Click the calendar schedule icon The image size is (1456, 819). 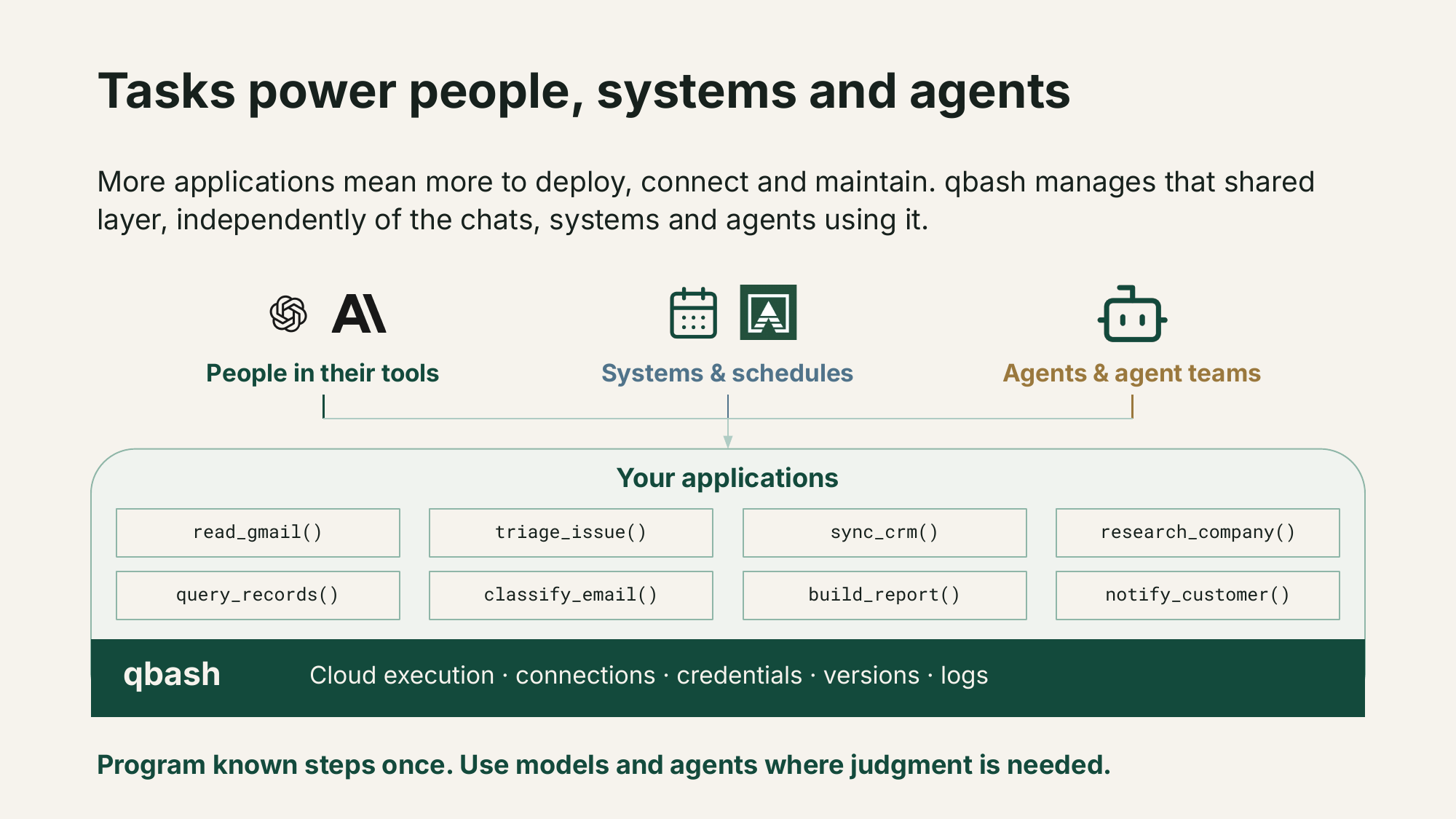tap(693, 313)
